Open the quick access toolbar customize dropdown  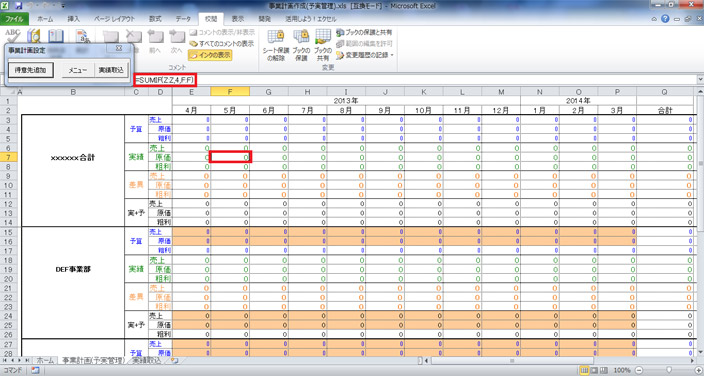(x=63, y=6)
